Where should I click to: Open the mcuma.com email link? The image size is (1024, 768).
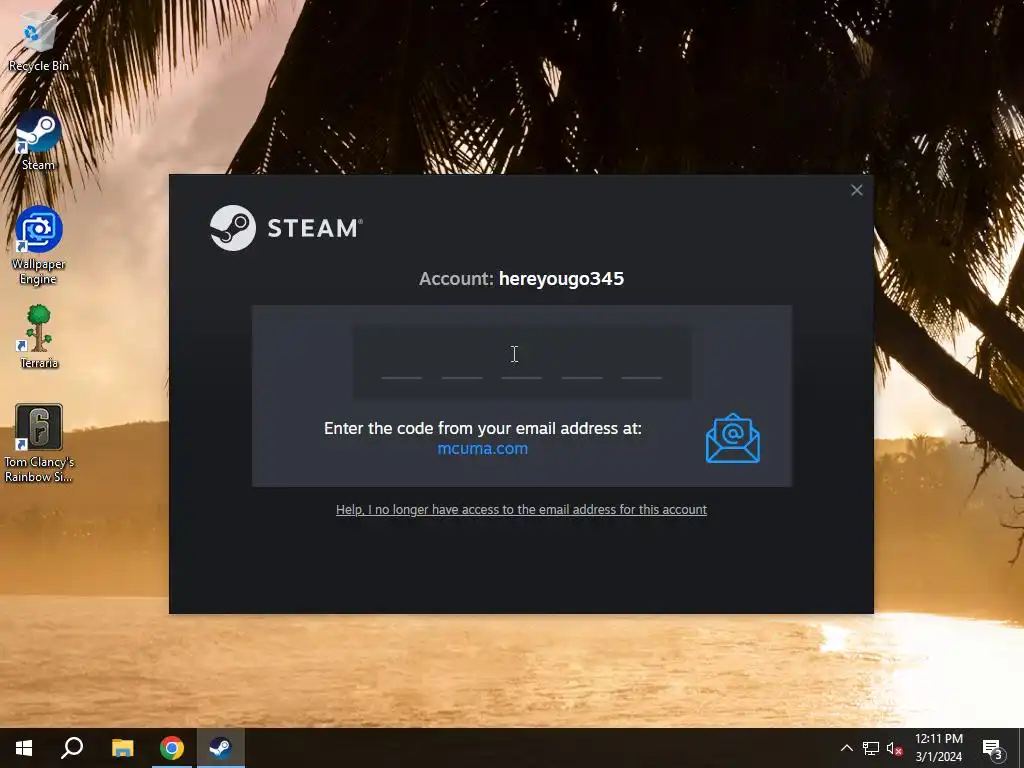[x=483, y=449]
